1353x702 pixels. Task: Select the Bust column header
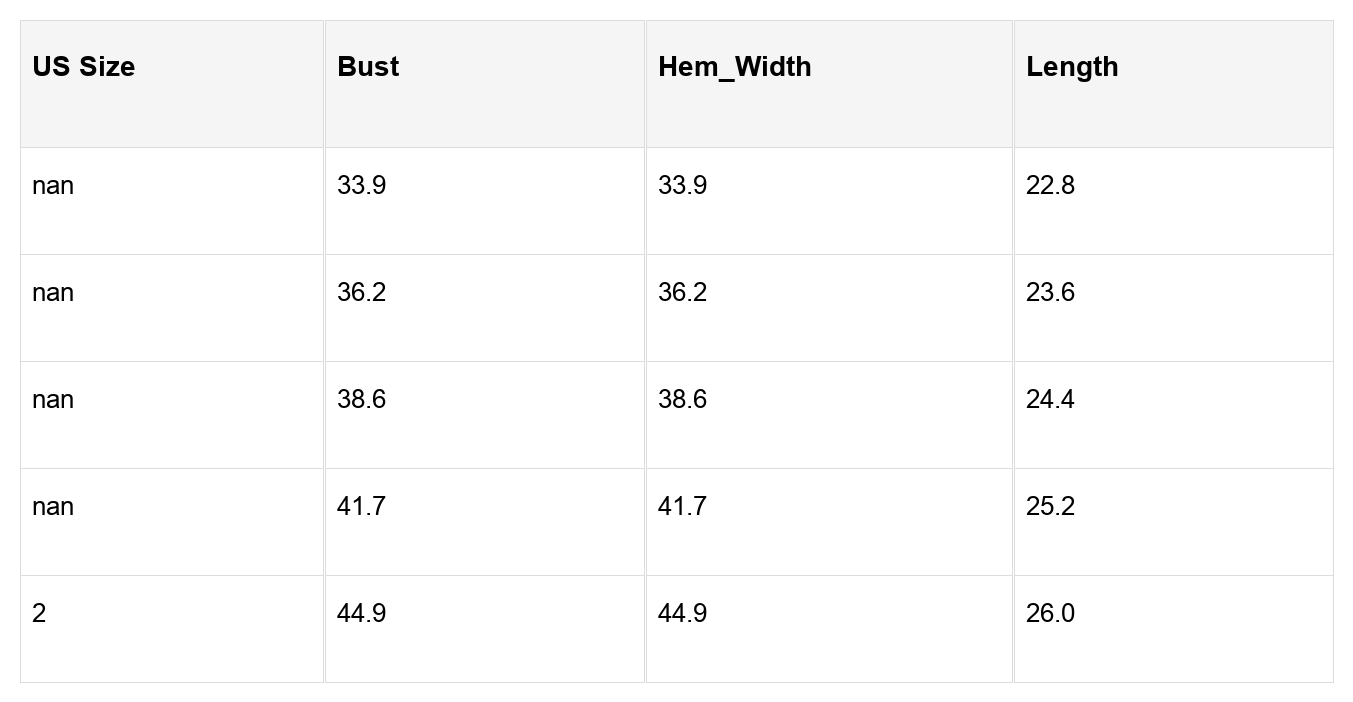click(x=485, y=84)
